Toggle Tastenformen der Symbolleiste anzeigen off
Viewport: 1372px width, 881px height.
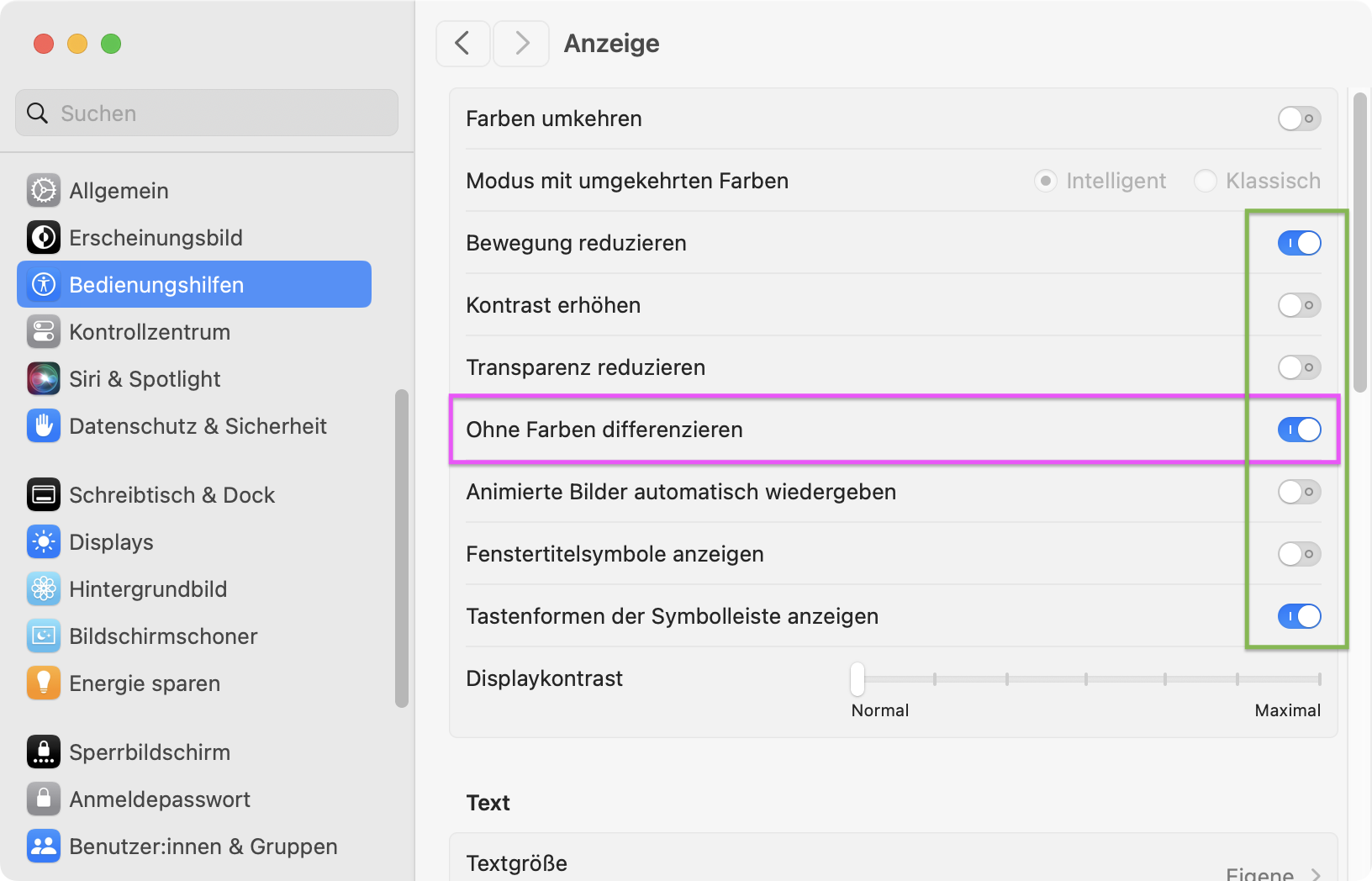1299,616
